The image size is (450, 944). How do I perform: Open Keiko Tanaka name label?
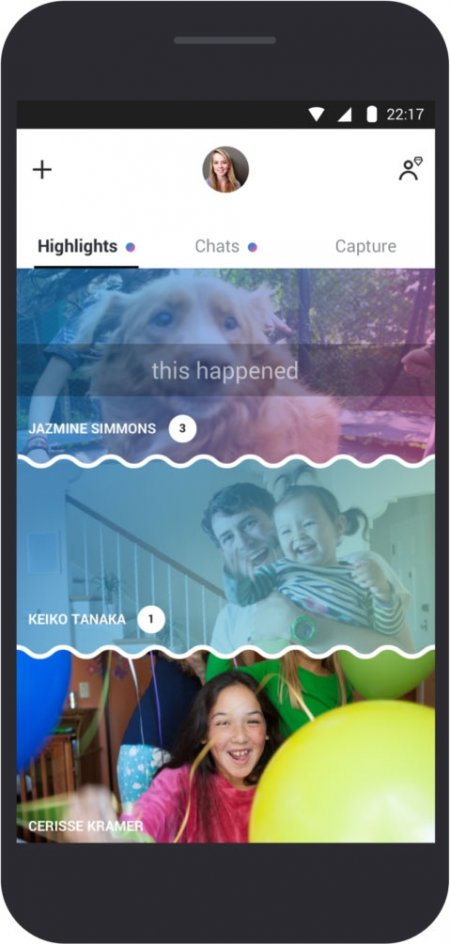pyautogui.click(x=77, y=619)
